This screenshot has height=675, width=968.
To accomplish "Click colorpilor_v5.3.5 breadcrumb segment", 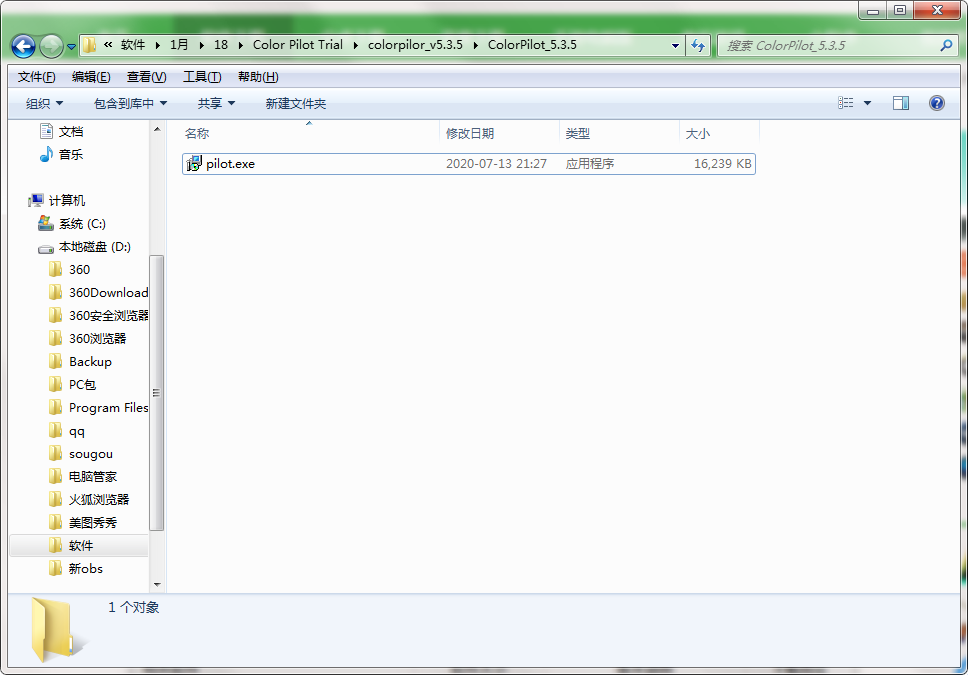I will pyautogui.click(x=415, y=45).
